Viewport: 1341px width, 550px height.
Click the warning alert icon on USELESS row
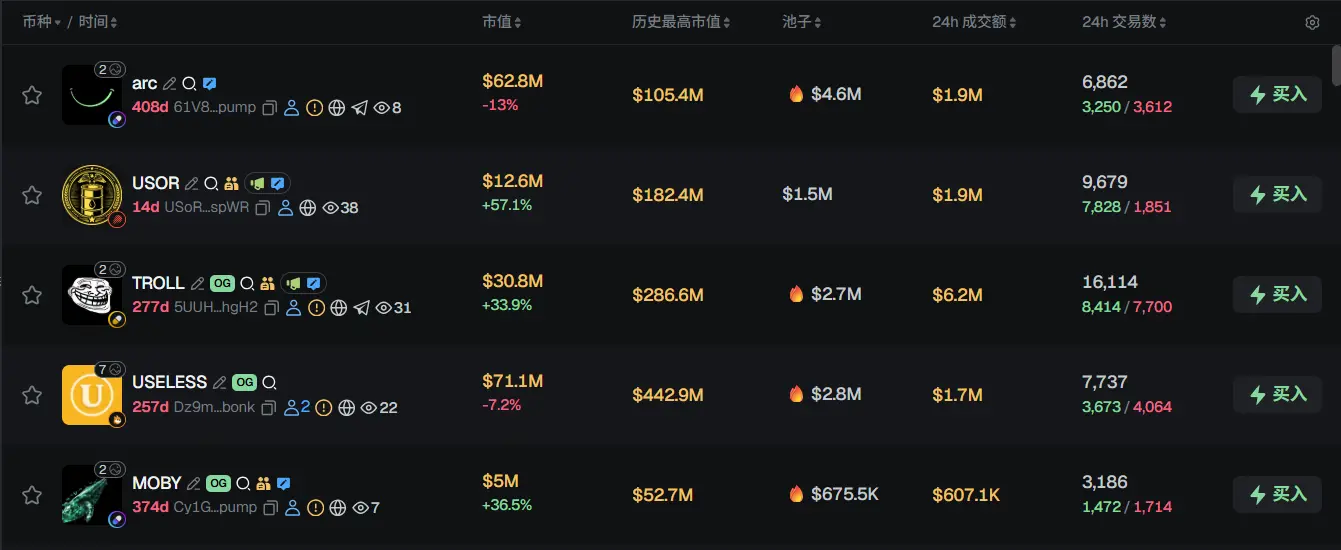325,408
